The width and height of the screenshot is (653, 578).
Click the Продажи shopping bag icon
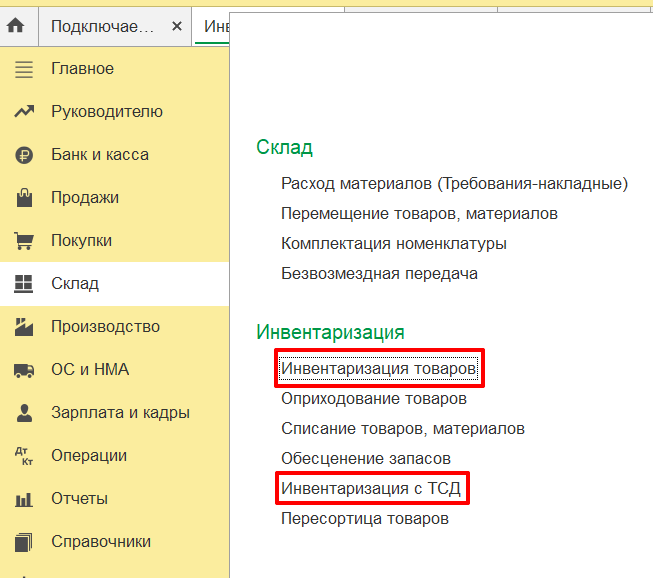pyautogui.click(x=24, y=198)
